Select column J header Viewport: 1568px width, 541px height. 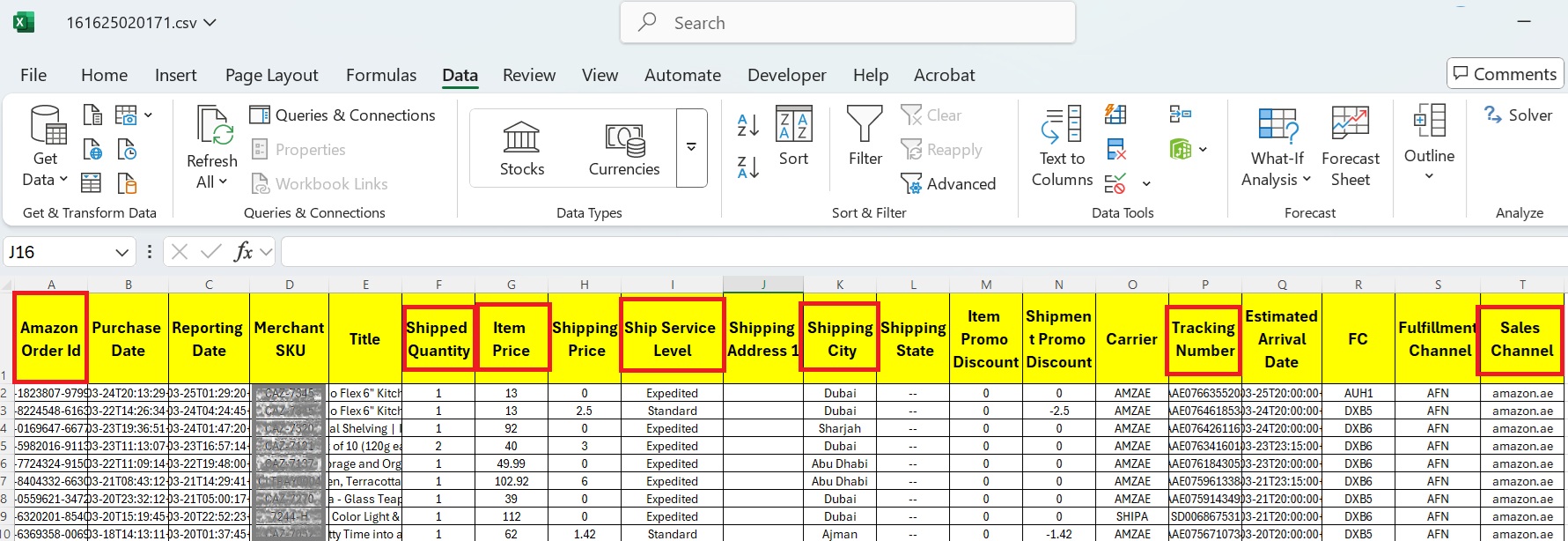tap(762, 285)
